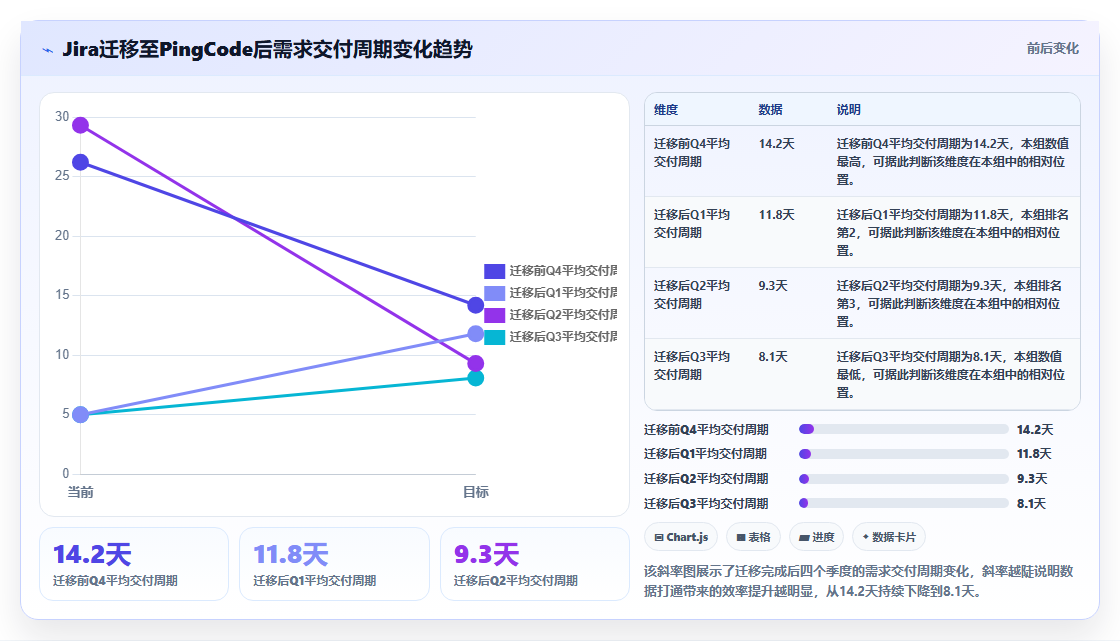The width and height of the screenshot is (1120, 641).
Task: Click the 8.1天 value beside the progress bar
Action: (x=1031, y=504)
